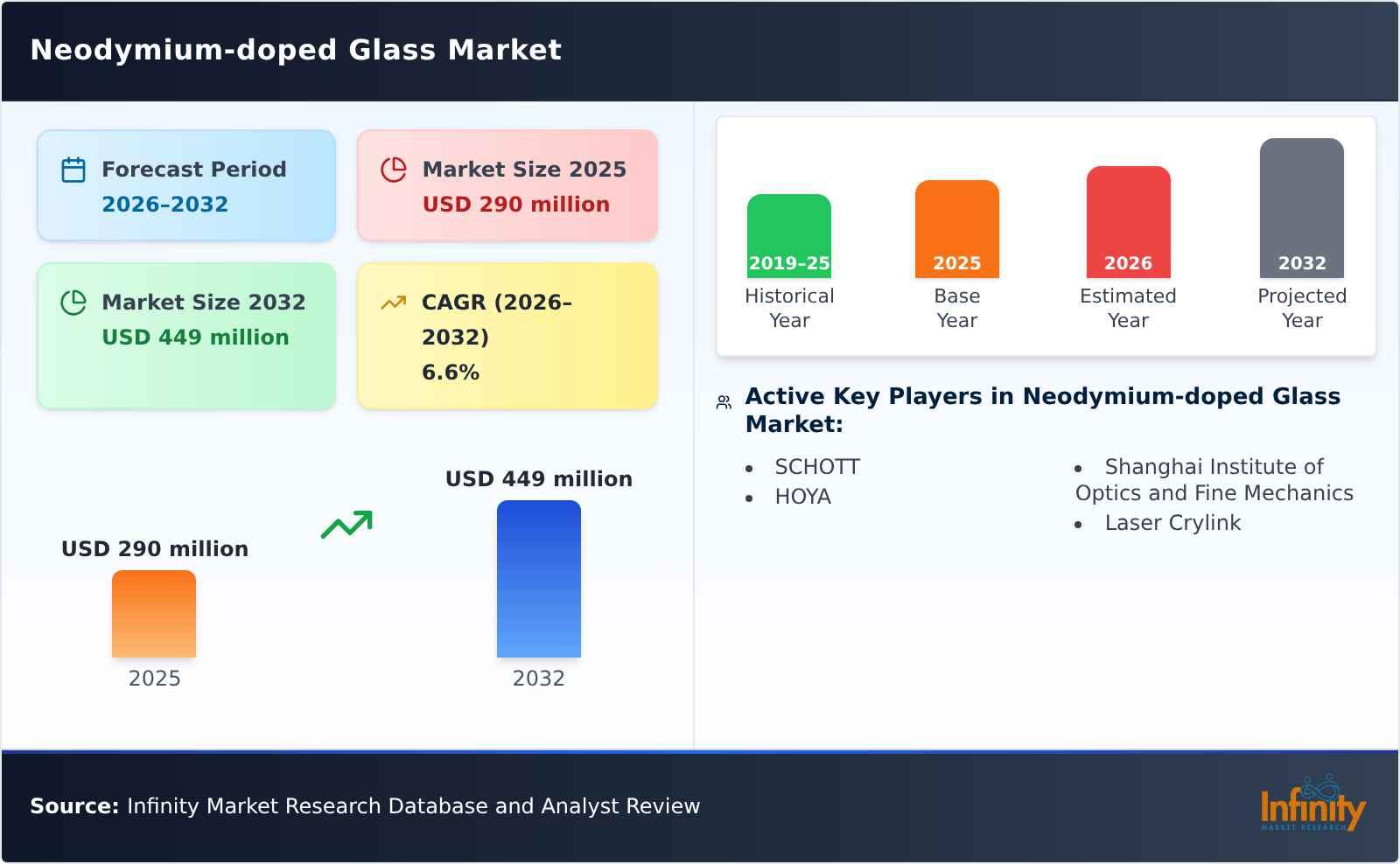Click the USD 449 million bar for 2032
This screenshot has width=1400, height=864.
click(538, 577)
